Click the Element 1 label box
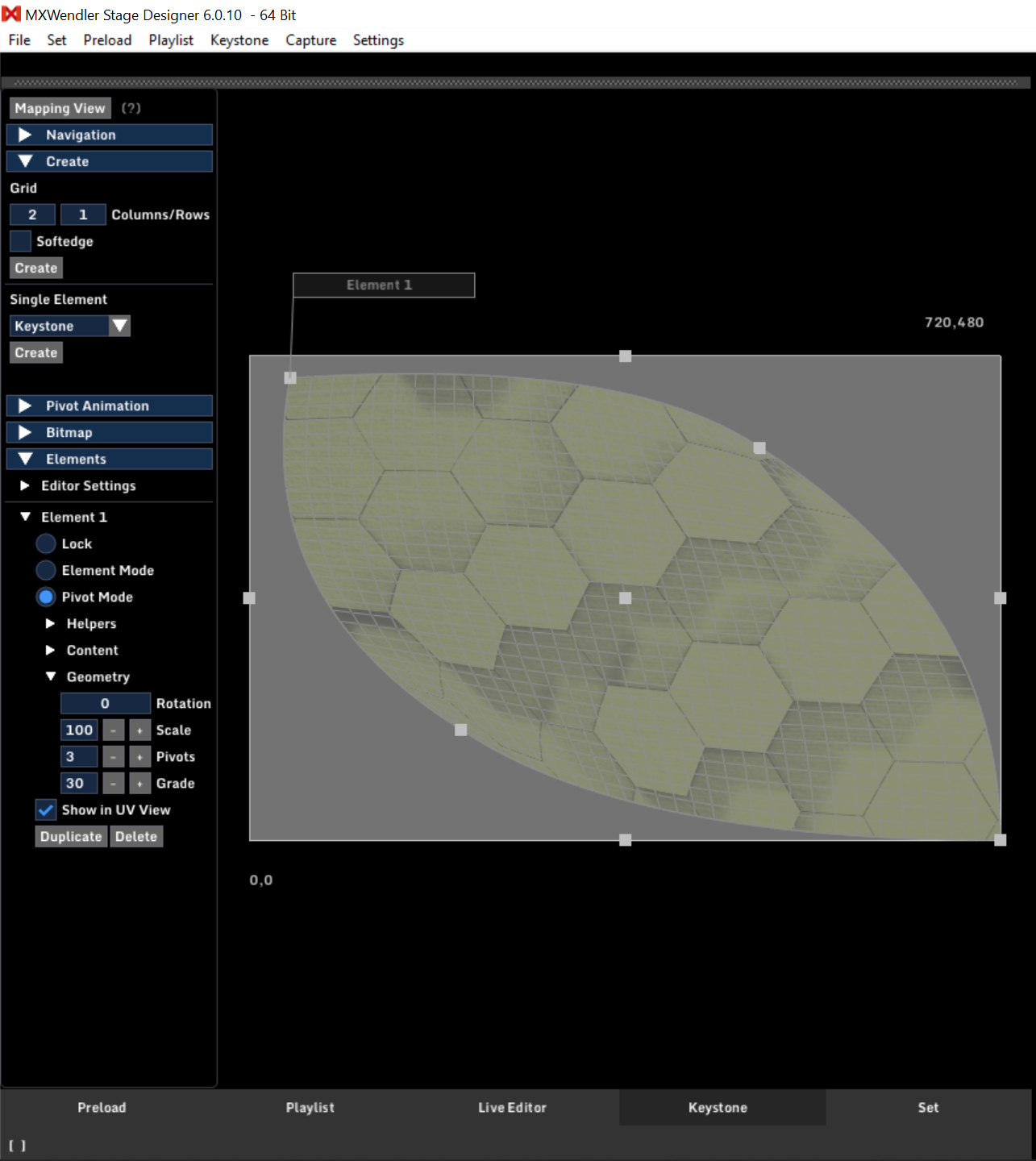 (x=384, y=285)
